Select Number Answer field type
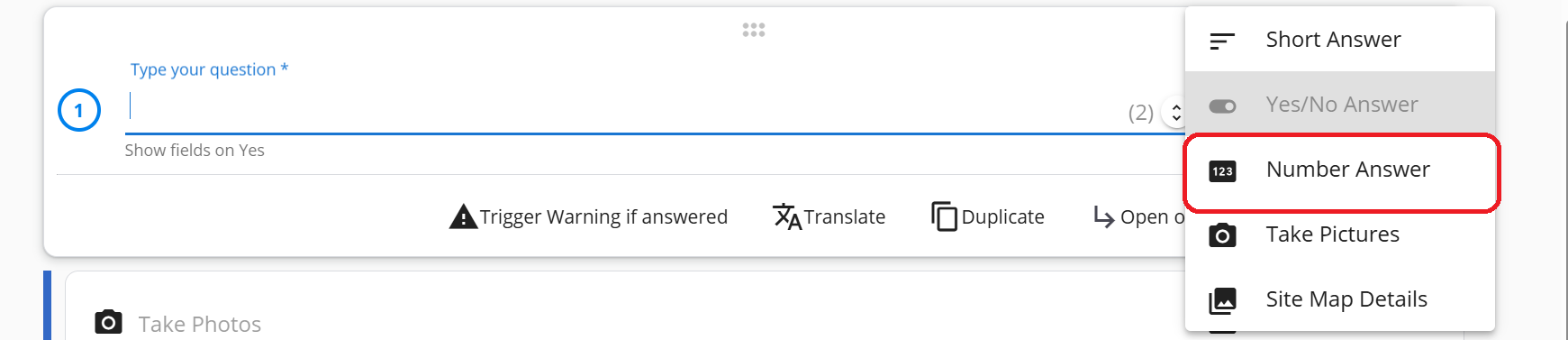1568x340 pixels. tap(1339, 170)
